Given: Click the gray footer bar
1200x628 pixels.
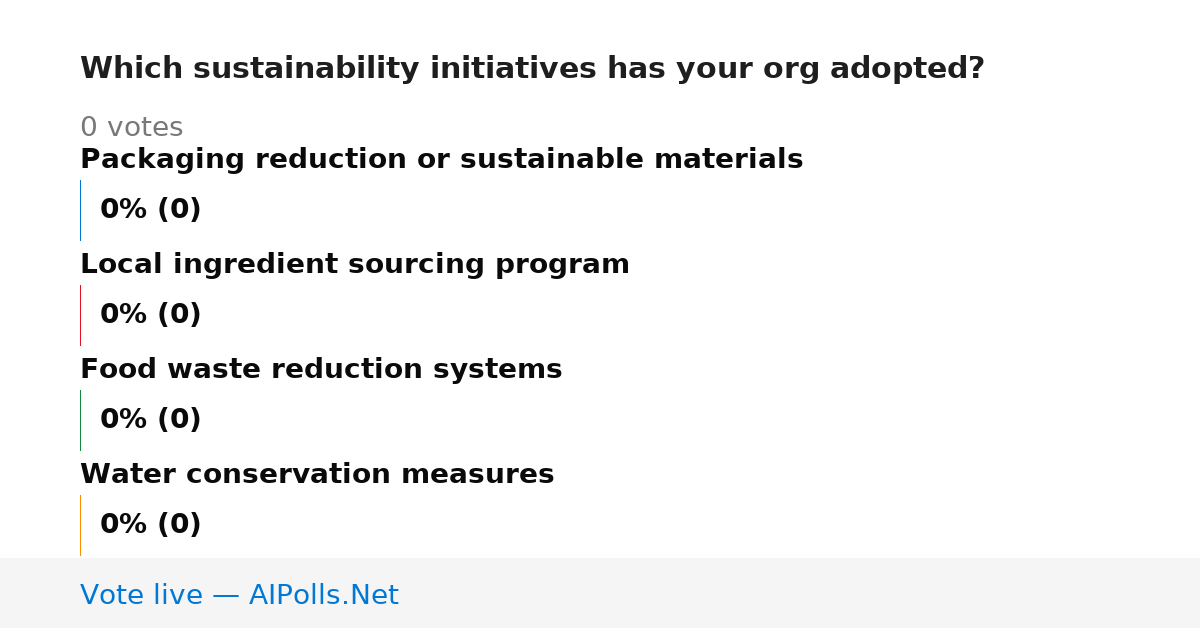Looking at the screenshot, I should [600, 593].
